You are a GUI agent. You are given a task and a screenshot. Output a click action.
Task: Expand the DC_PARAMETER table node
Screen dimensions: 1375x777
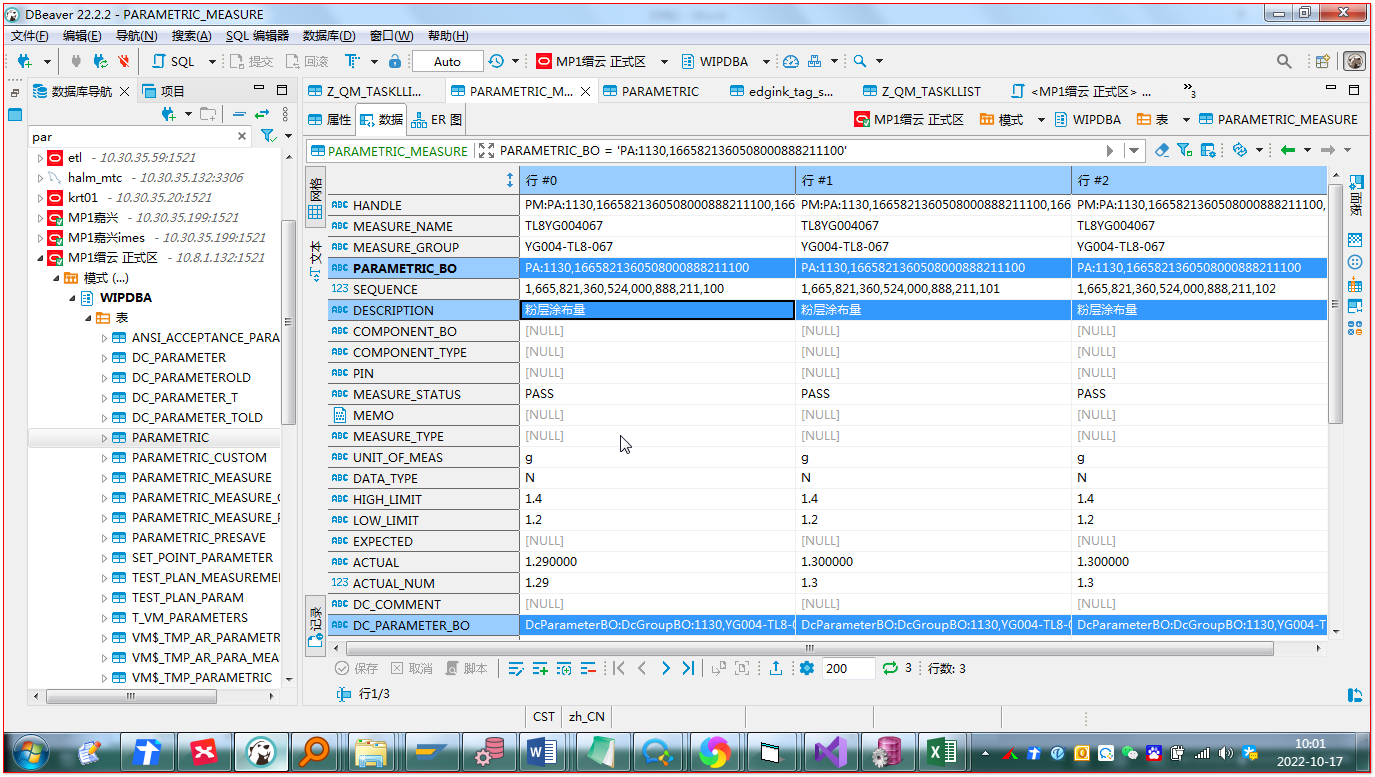[x=104, y=358]
